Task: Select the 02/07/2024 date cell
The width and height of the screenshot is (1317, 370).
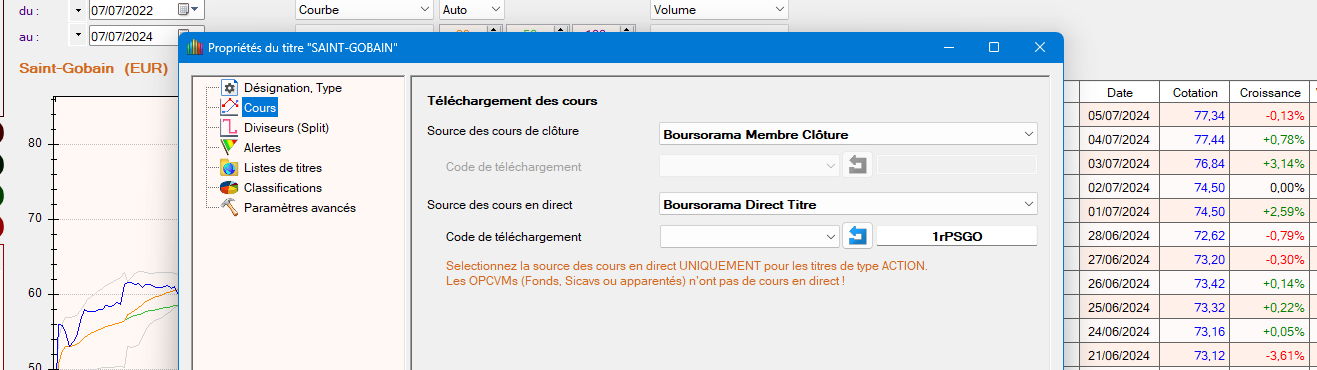Action: [x=1119, y=187]
